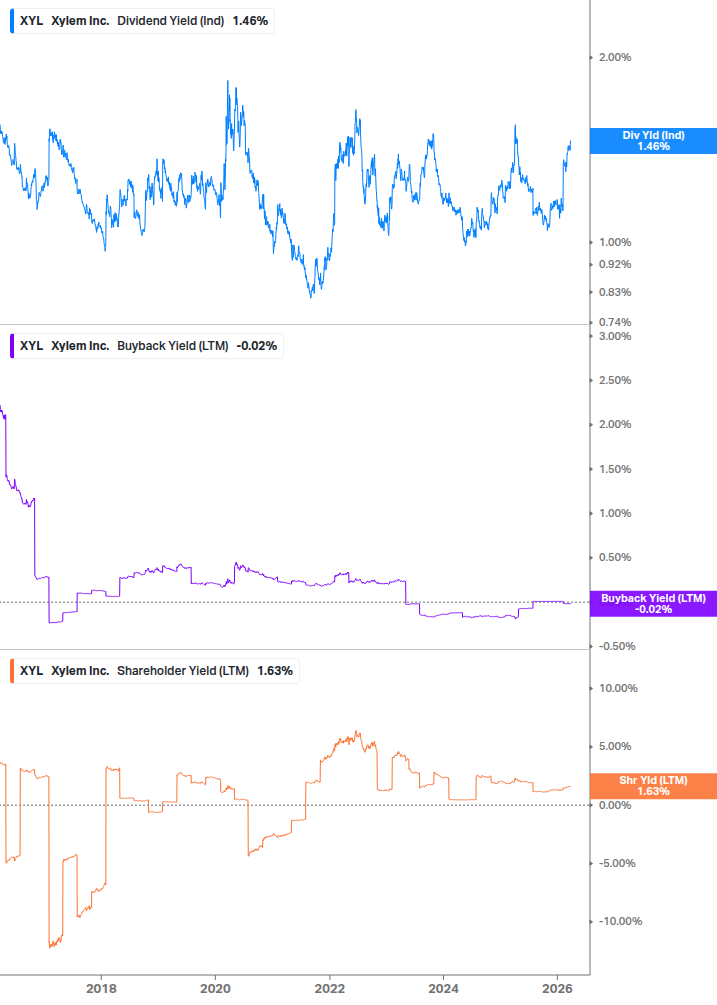The width and height of the screenshot is (717, 1005).
Task: Click the purple Buyback Yield (LTM) -0.02% axis tag
Action: [653, 604]
